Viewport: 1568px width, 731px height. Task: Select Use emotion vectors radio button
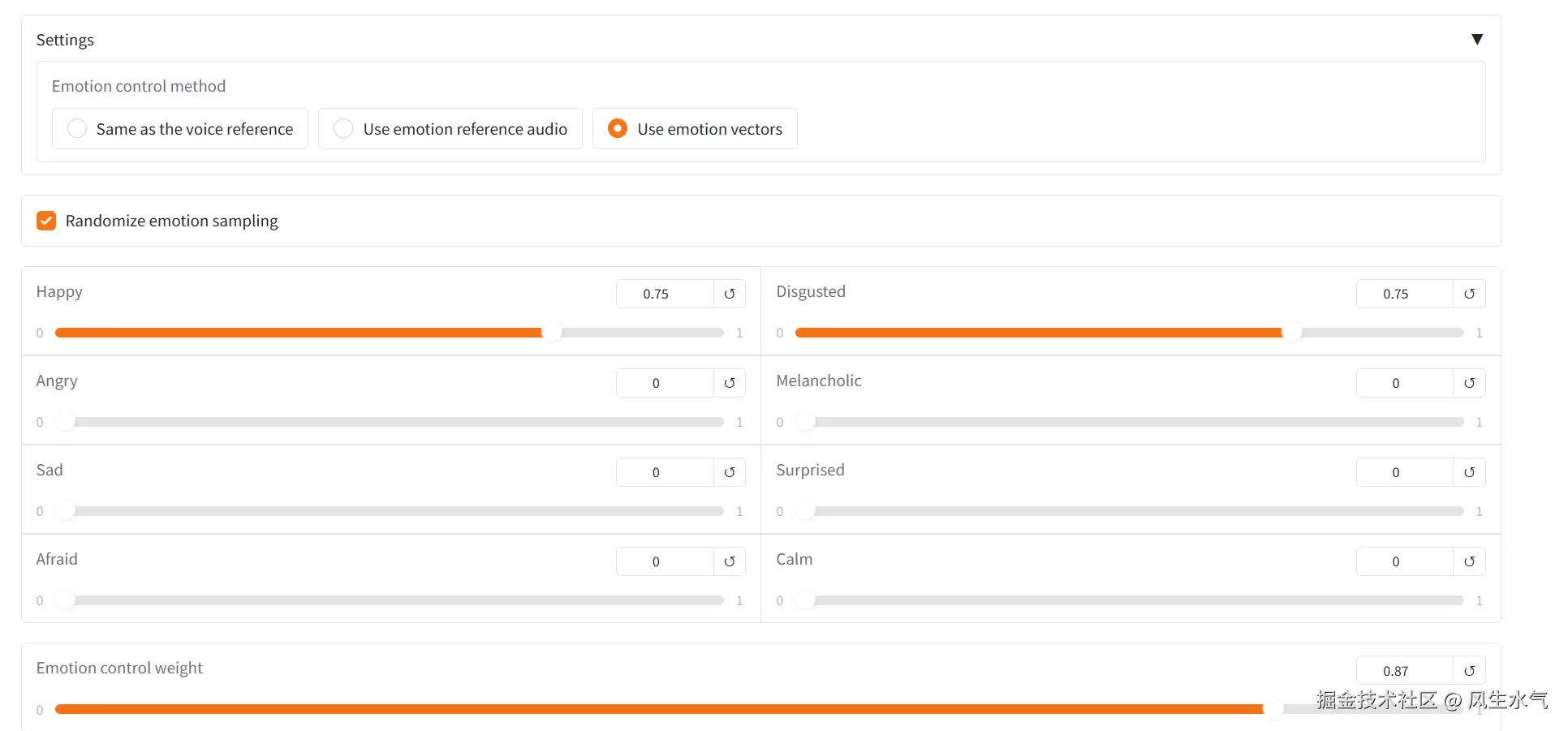pos(618,129)
